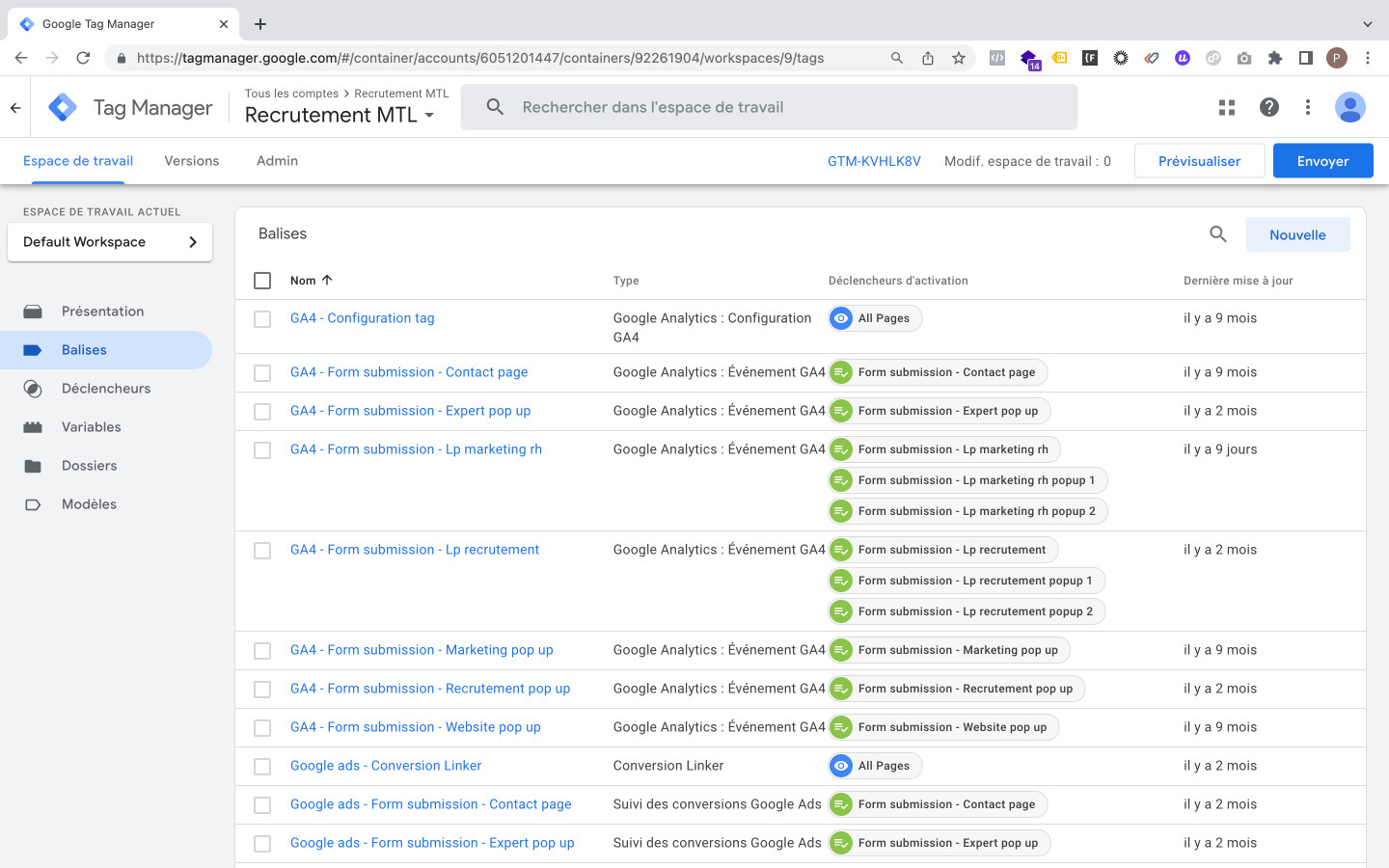The image size is (1389, 868).
Task: Click the browser zoom magnifier icon in address bar
Action: (897, 58)
